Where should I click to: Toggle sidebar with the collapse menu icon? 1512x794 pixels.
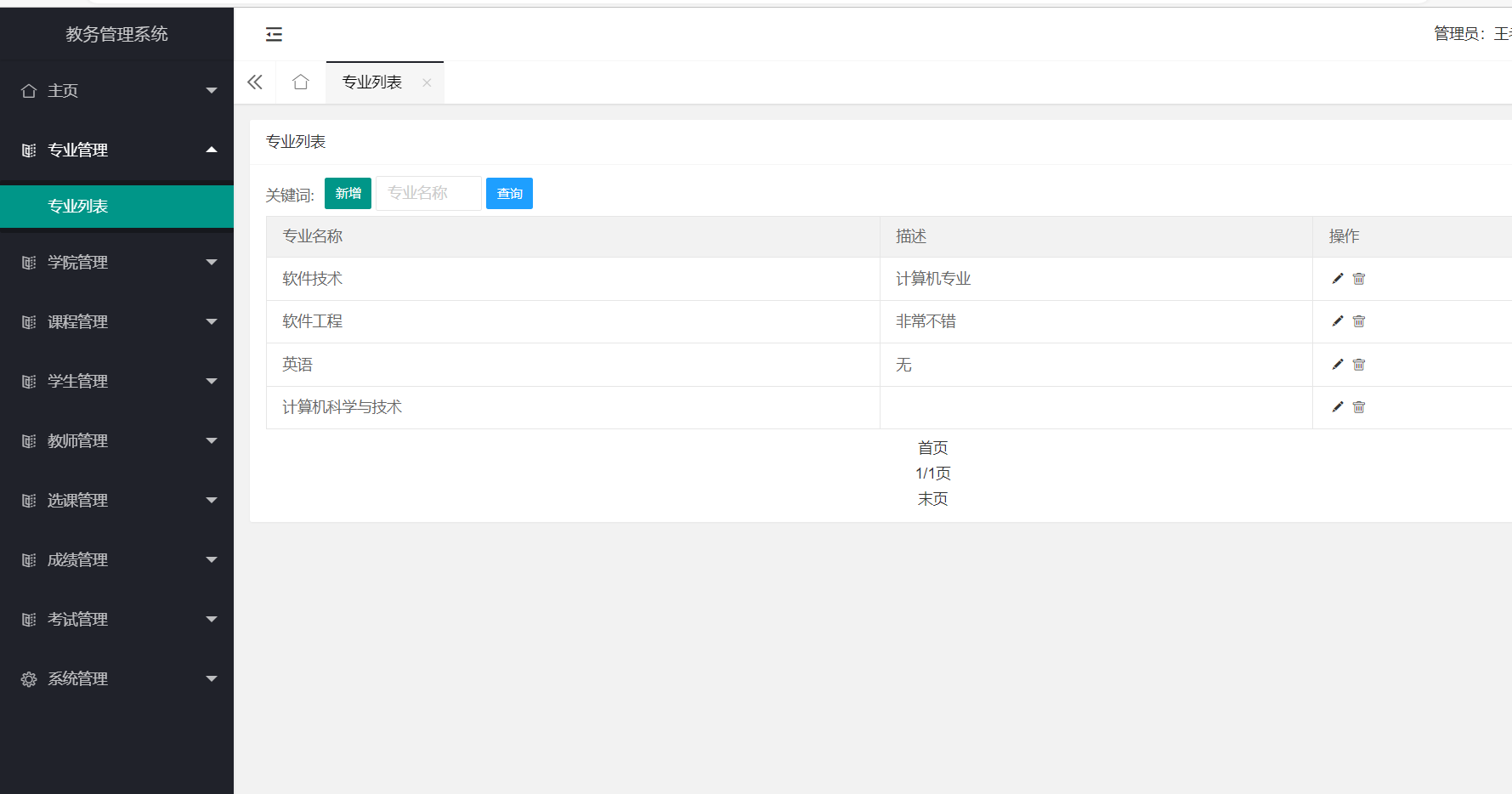274,34
